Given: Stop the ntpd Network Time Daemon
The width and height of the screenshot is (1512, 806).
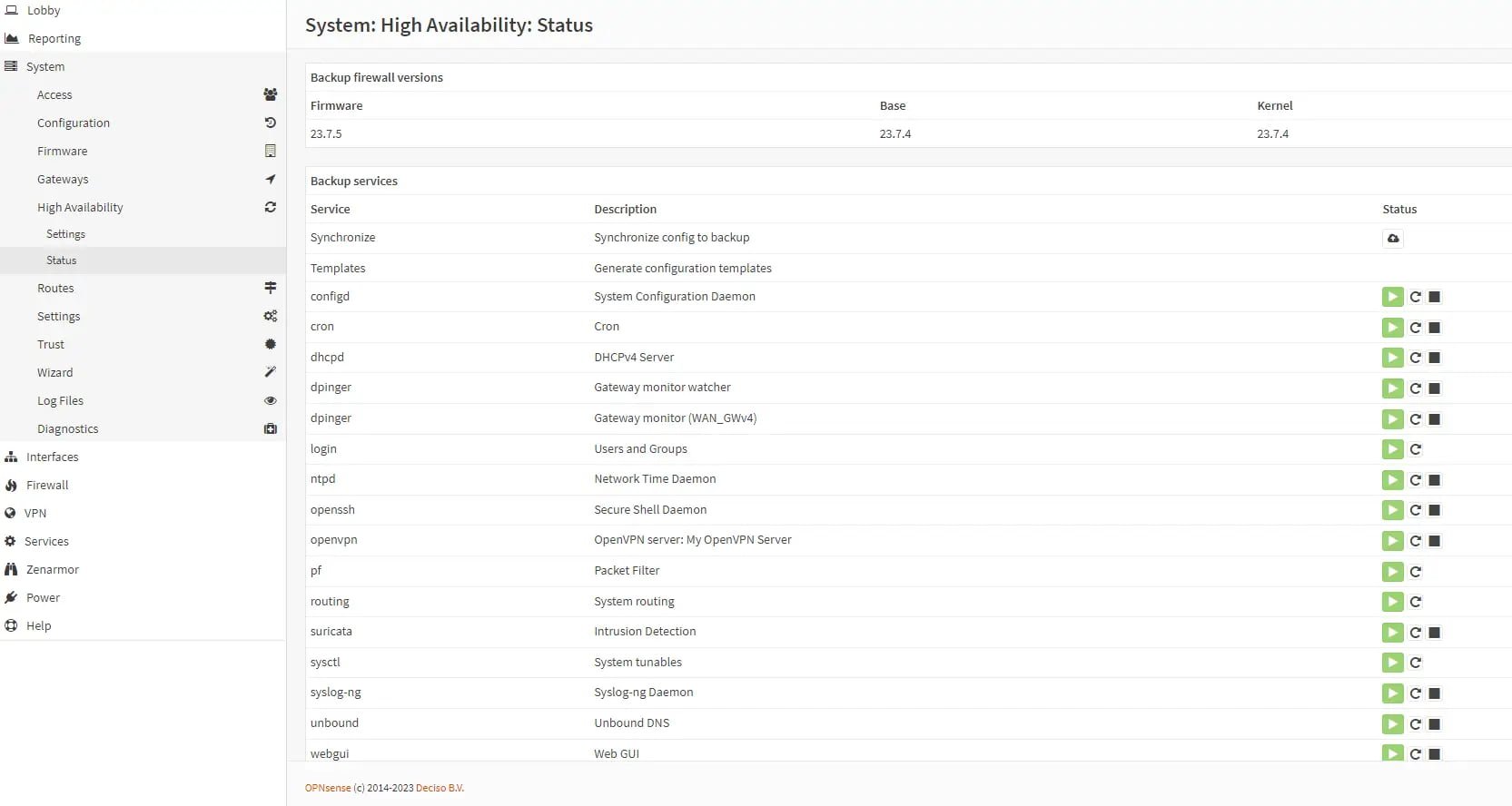Looking at the screenshot, I should click(x=1435, y=480).
